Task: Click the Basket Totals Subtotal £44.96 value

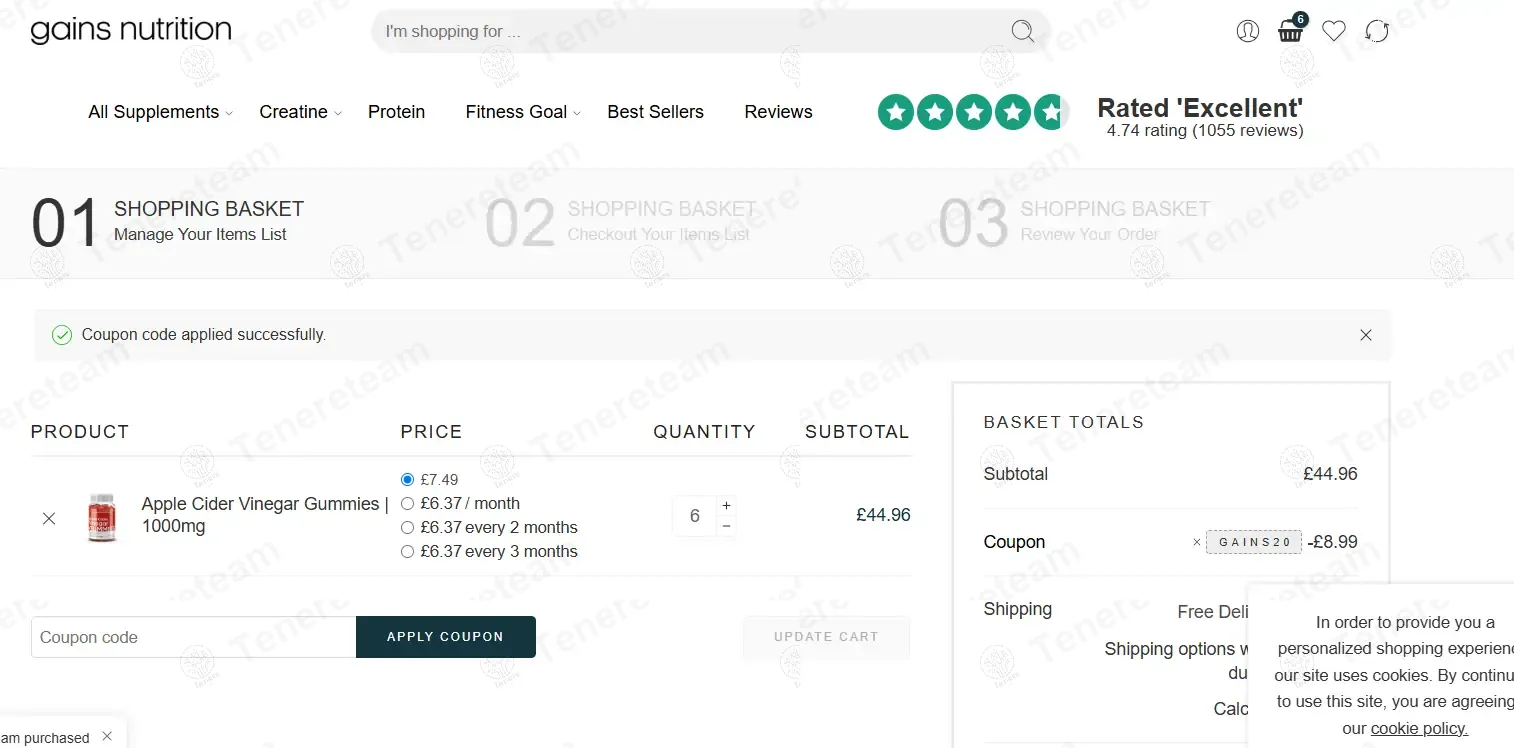Action: pos(1330,474)
